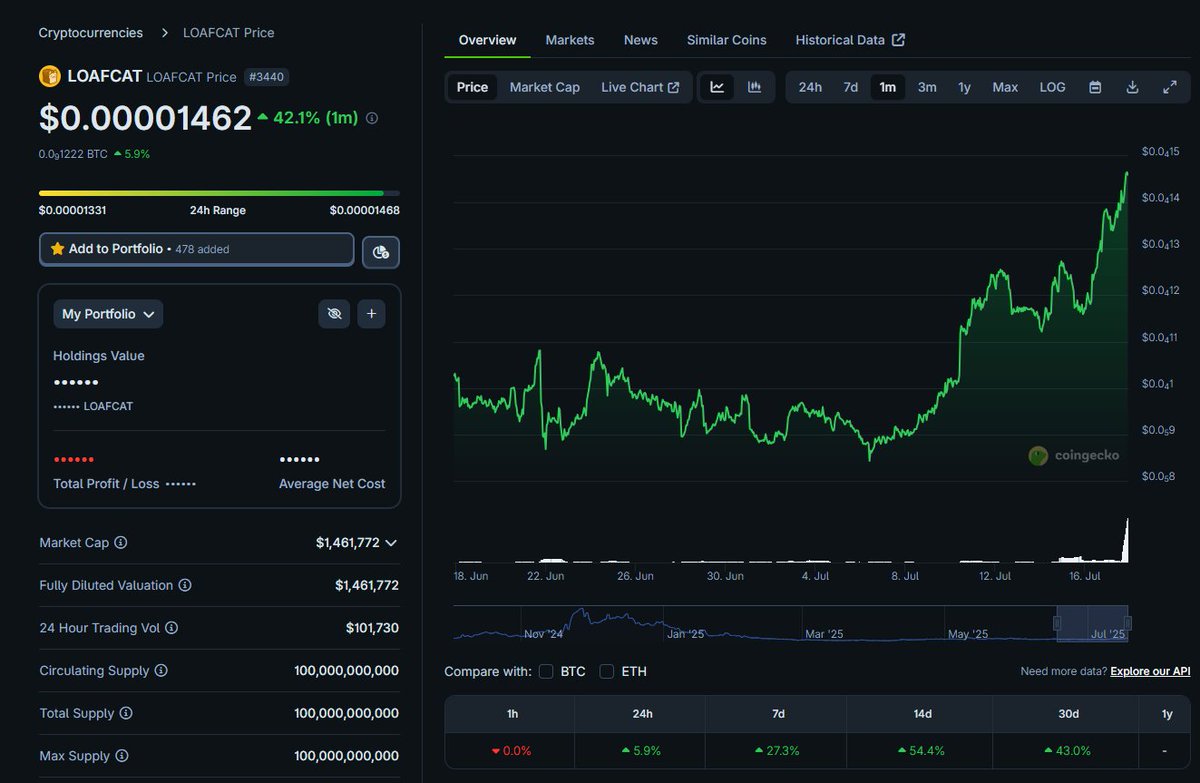Viewport: 1200px width, 783px height.
Task: Click the 24h Range price bar
Action: pos(219,193)
